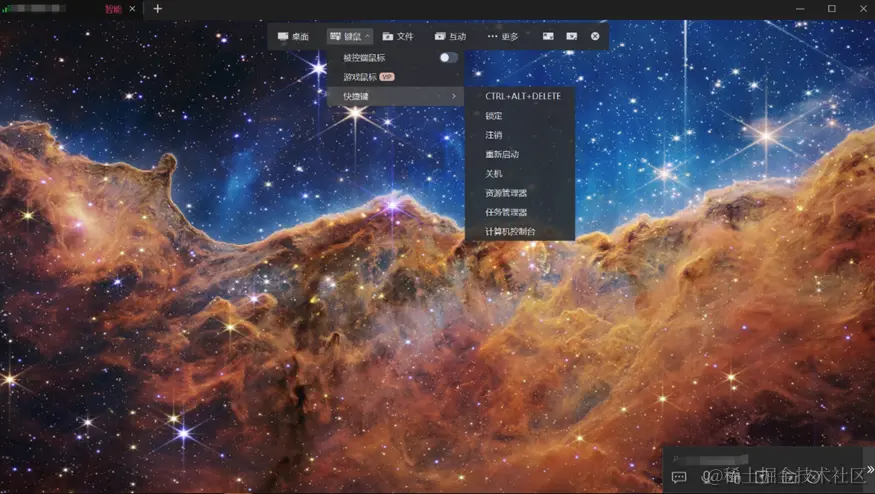Collapse the 键鼠 dropdown caret
This screenshot has width=875, height=494.
367,36
